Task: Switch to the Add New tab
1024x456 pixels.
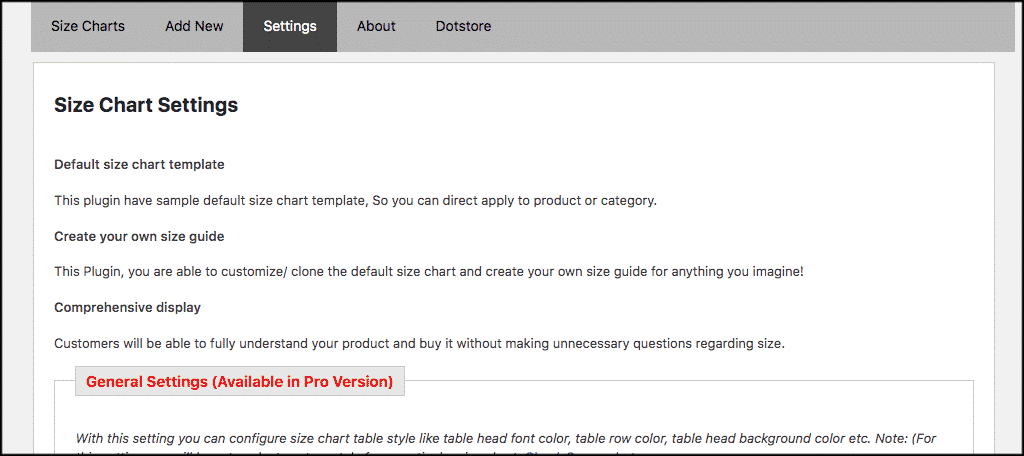Action: (194, 26)
